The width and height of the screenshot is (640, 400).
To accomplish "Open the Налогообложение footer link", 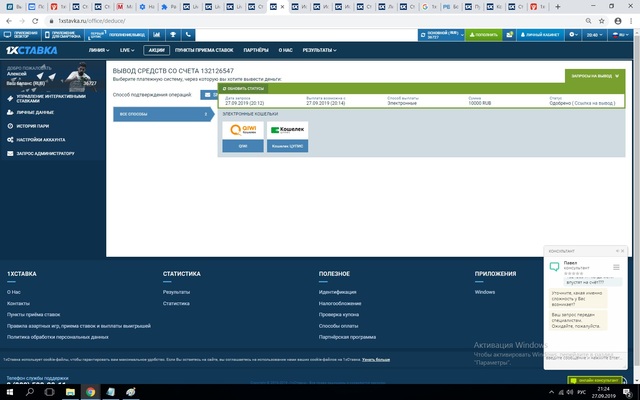I will [340, 304].
